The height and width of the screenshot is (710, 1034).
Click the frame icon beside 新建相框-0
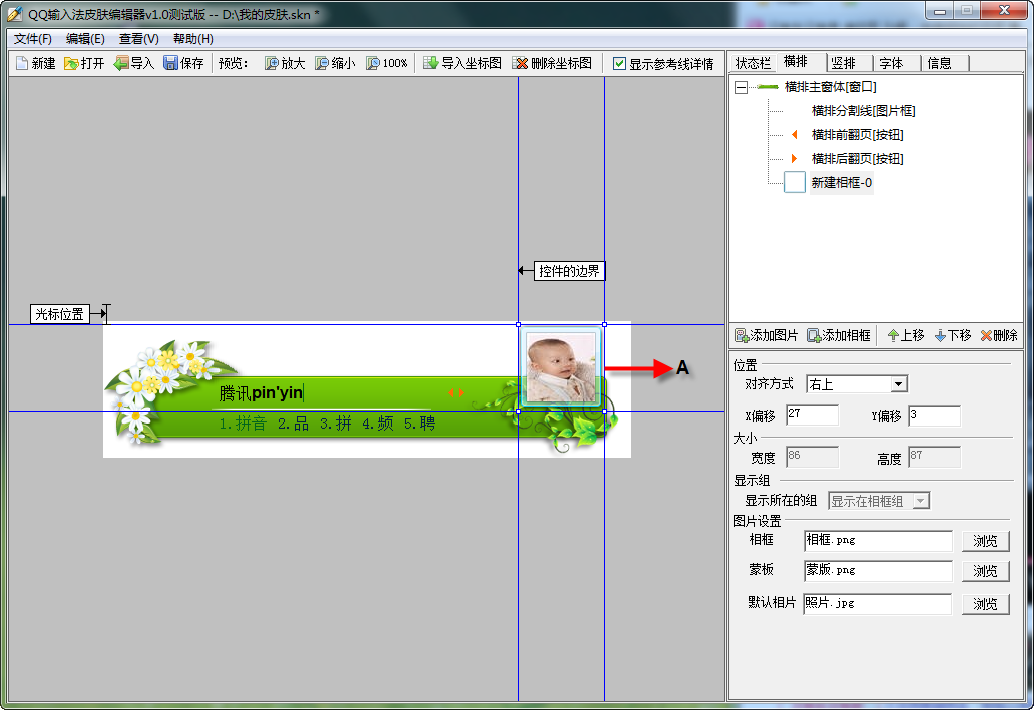[x=795, y=183]
